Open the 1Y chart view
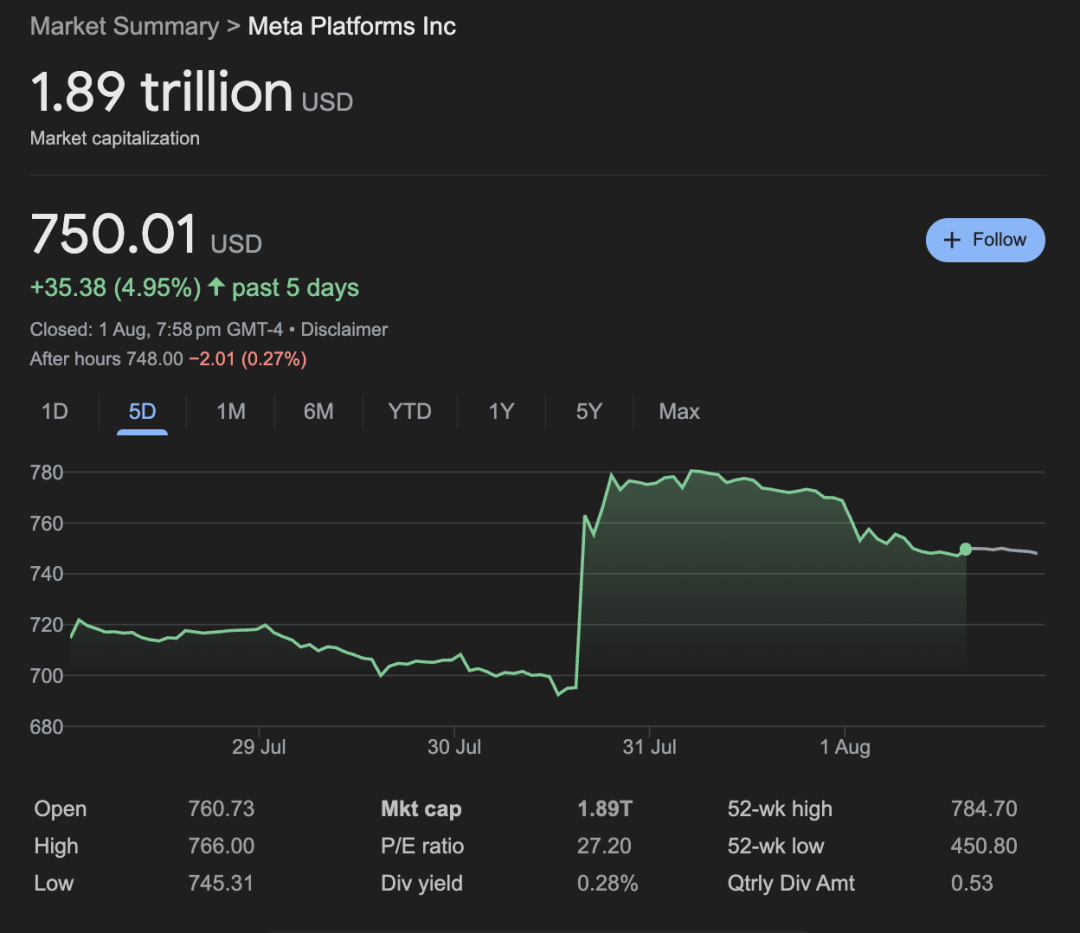 coord(501,411)
